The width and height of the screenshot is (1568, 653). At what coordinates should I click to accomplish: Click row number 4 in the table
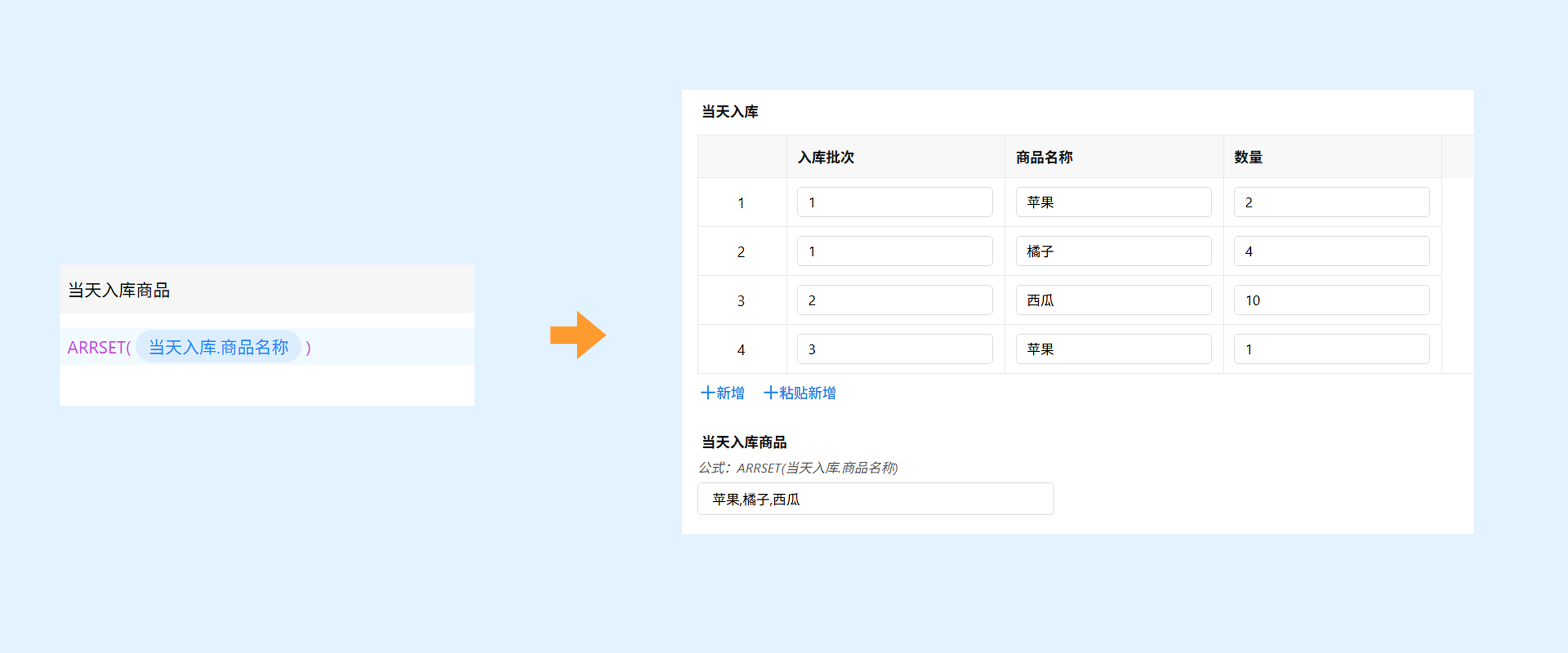(741, 350)
